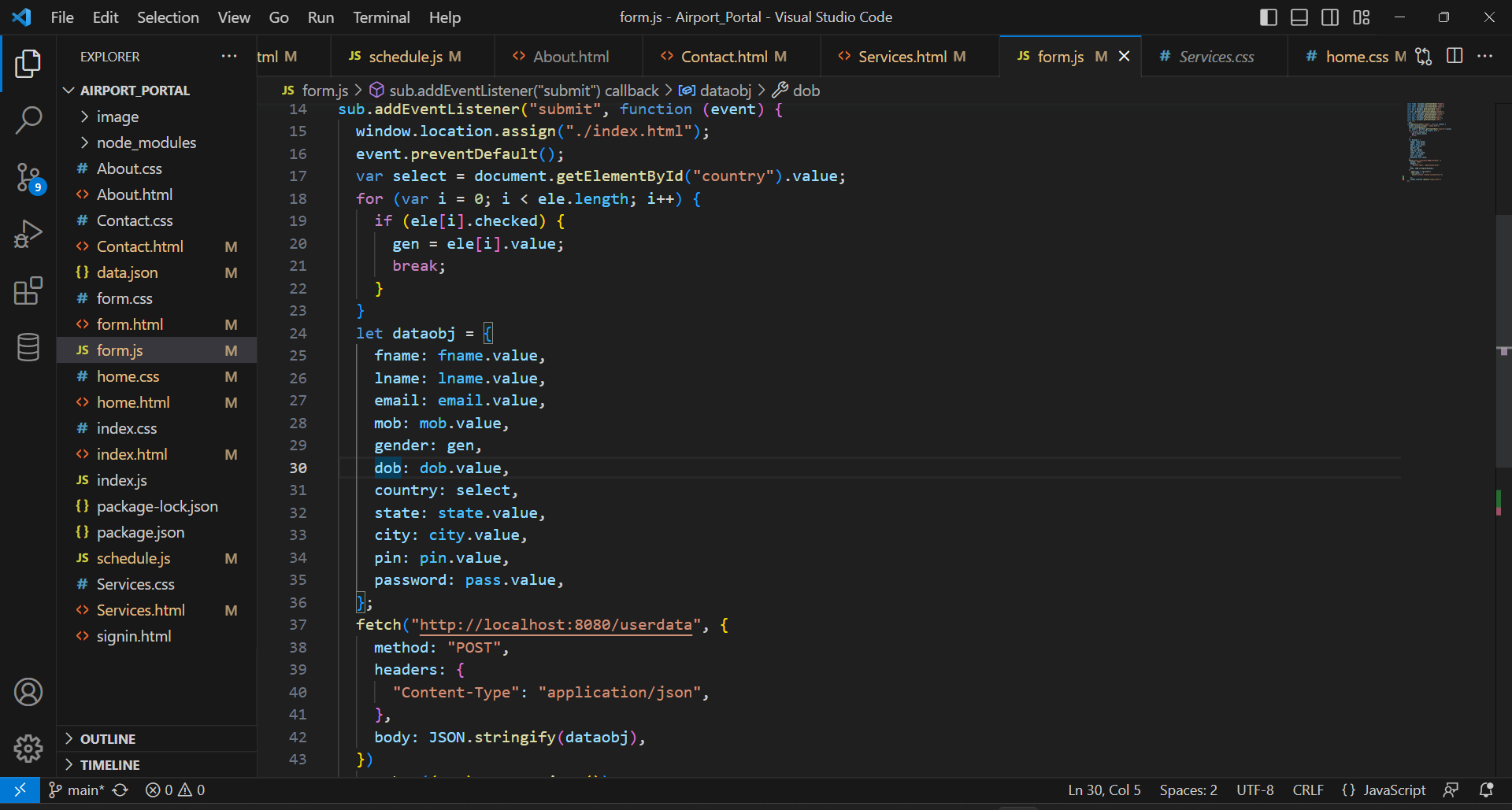The width and height of the screenshot is (1512, 810).
Task: Open Source Control view showing 9 changes
Action: (x=28, y=178)
